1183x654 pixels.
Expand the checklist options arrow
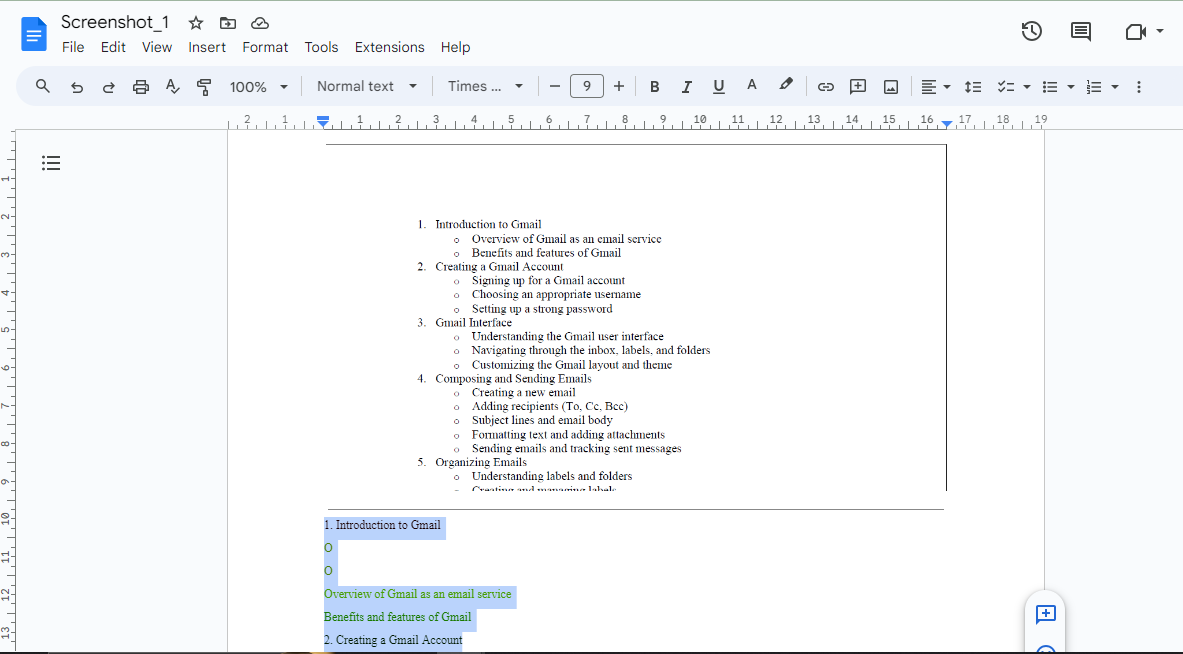click(x=1027, y=87)
